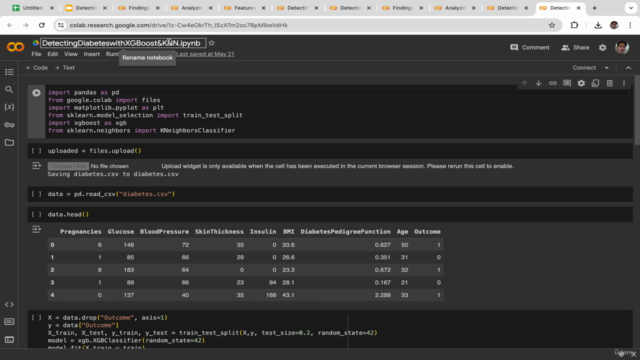Collapse the header with the chevron
Image resolution: width=640 pixels, height=360 pixels.
tap(628, 68)
